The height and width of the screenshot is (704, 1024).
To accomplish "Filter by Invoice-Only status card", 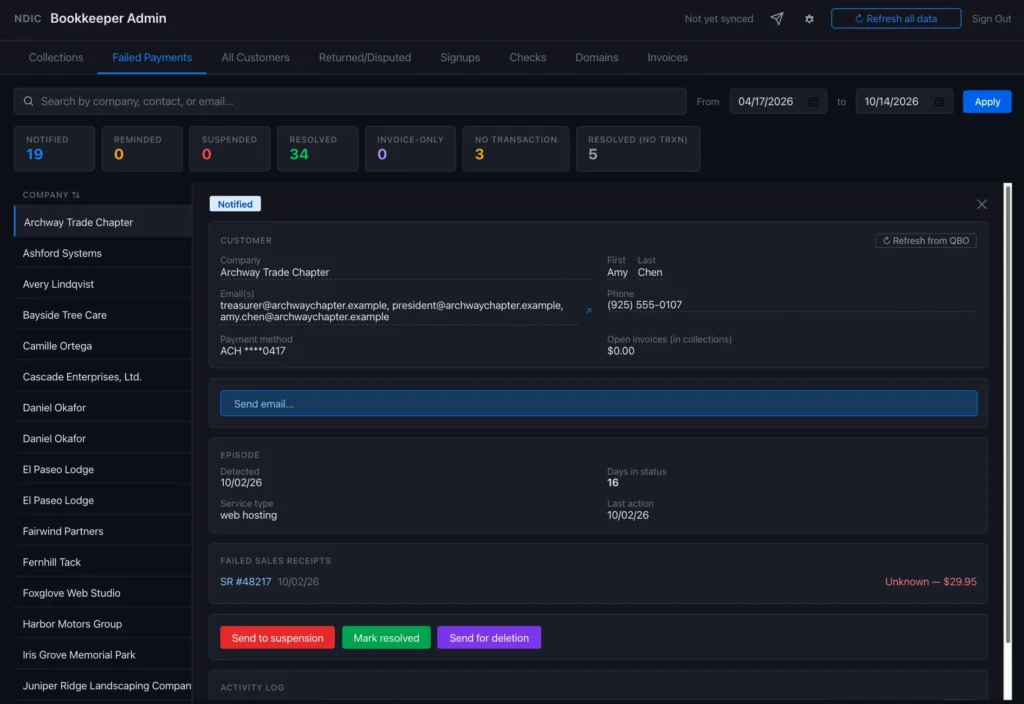I will 410,148.
